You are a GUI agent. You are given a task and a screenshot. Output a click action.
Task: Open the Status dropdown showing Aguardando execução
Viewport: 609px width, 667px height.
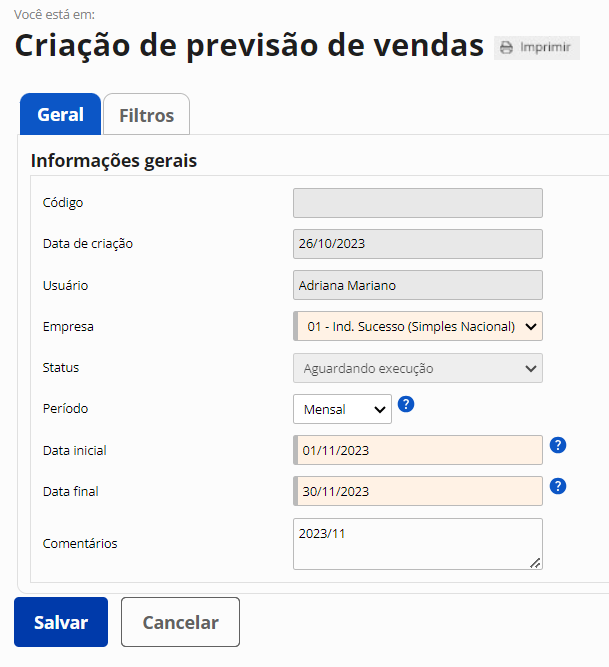click(418, 368)
